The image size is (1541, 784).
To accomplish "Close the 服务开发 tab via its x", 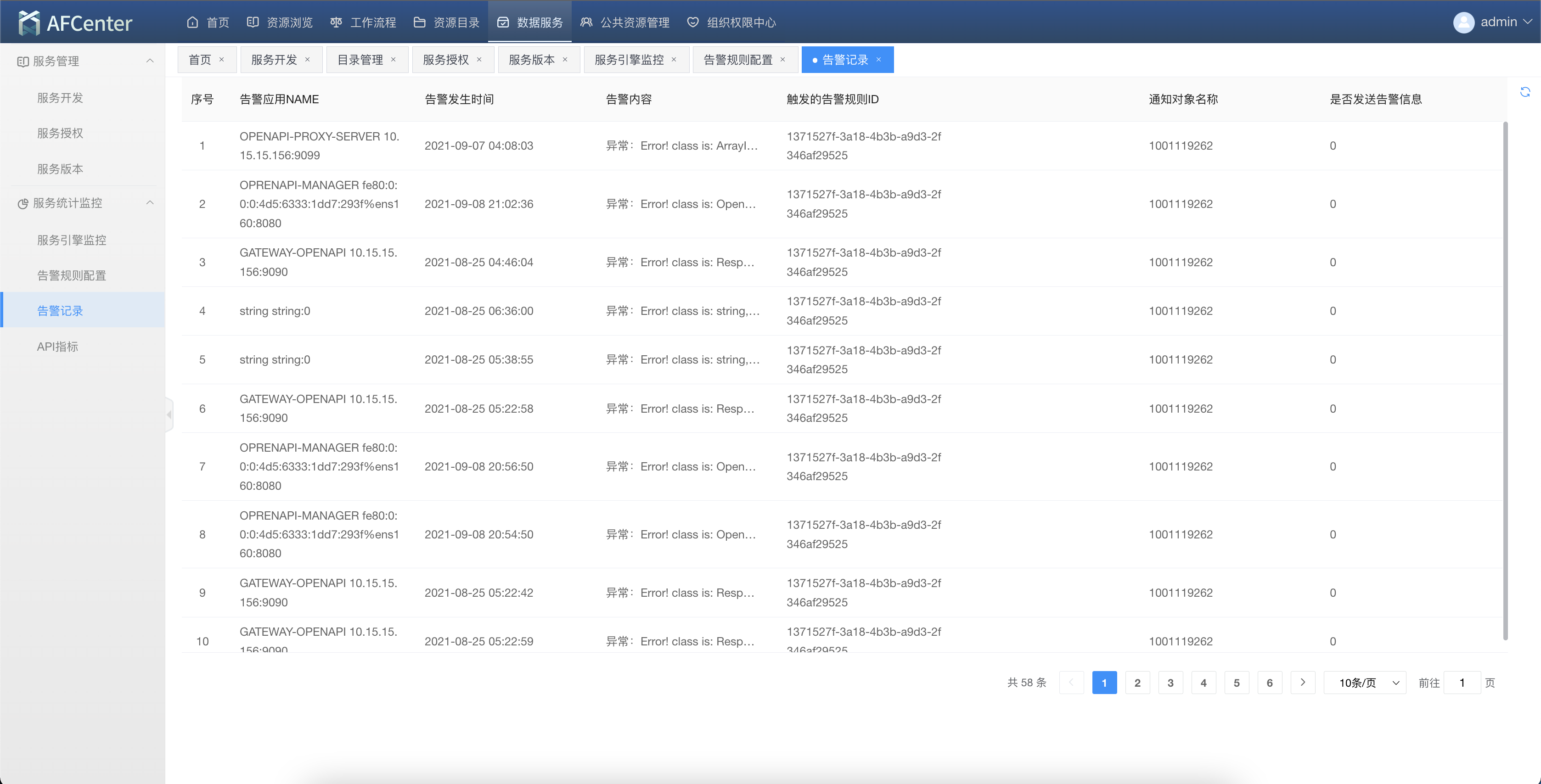I will (308, 59).
